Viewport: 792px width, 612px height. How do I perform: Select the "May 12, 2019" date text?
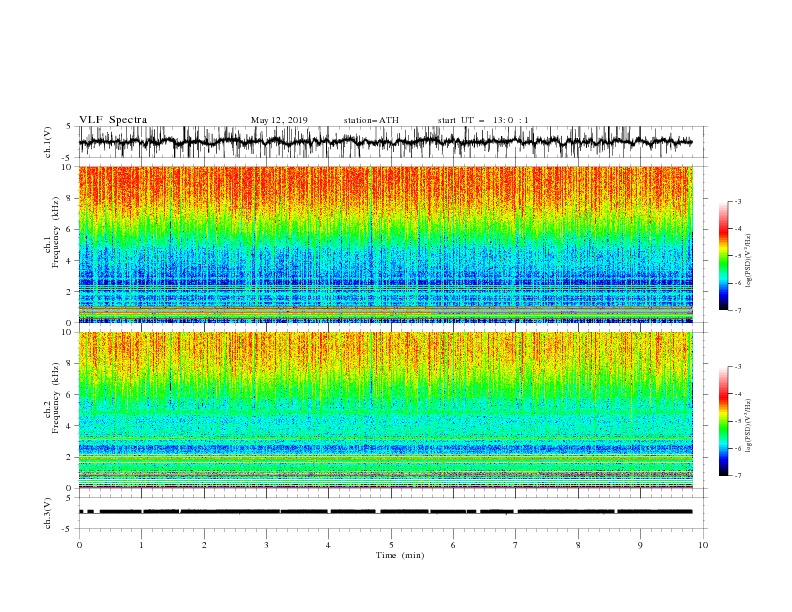pyautogui.click(x=279, y=120)
